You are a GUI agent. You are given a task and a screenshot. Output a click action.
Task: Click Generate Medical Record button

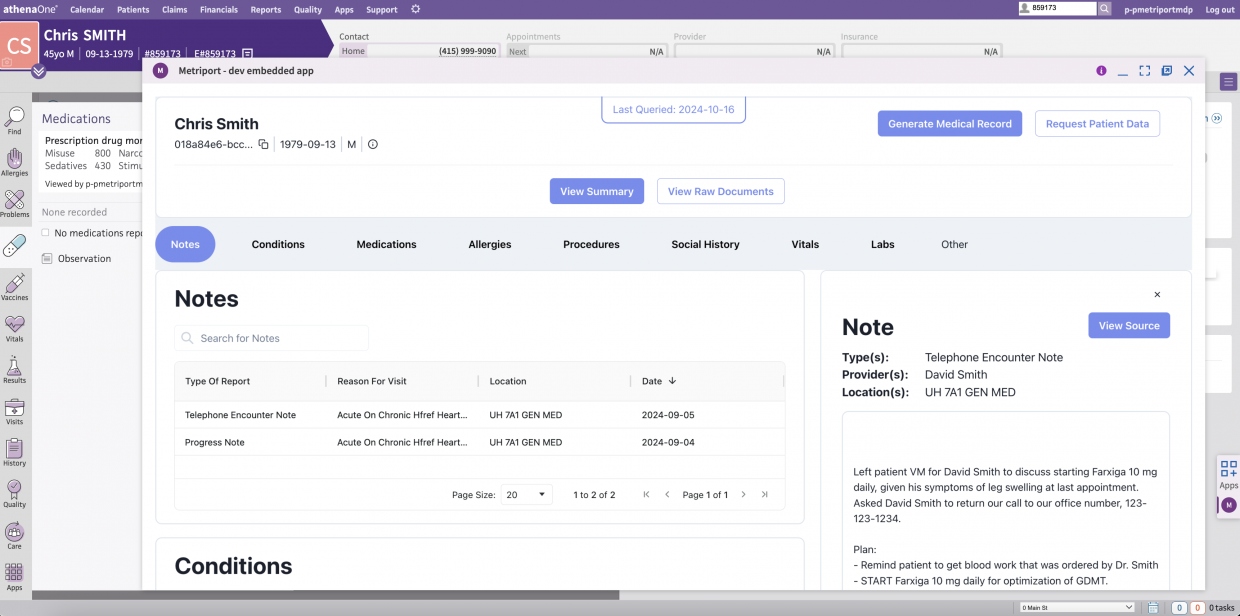coord(950,124)
